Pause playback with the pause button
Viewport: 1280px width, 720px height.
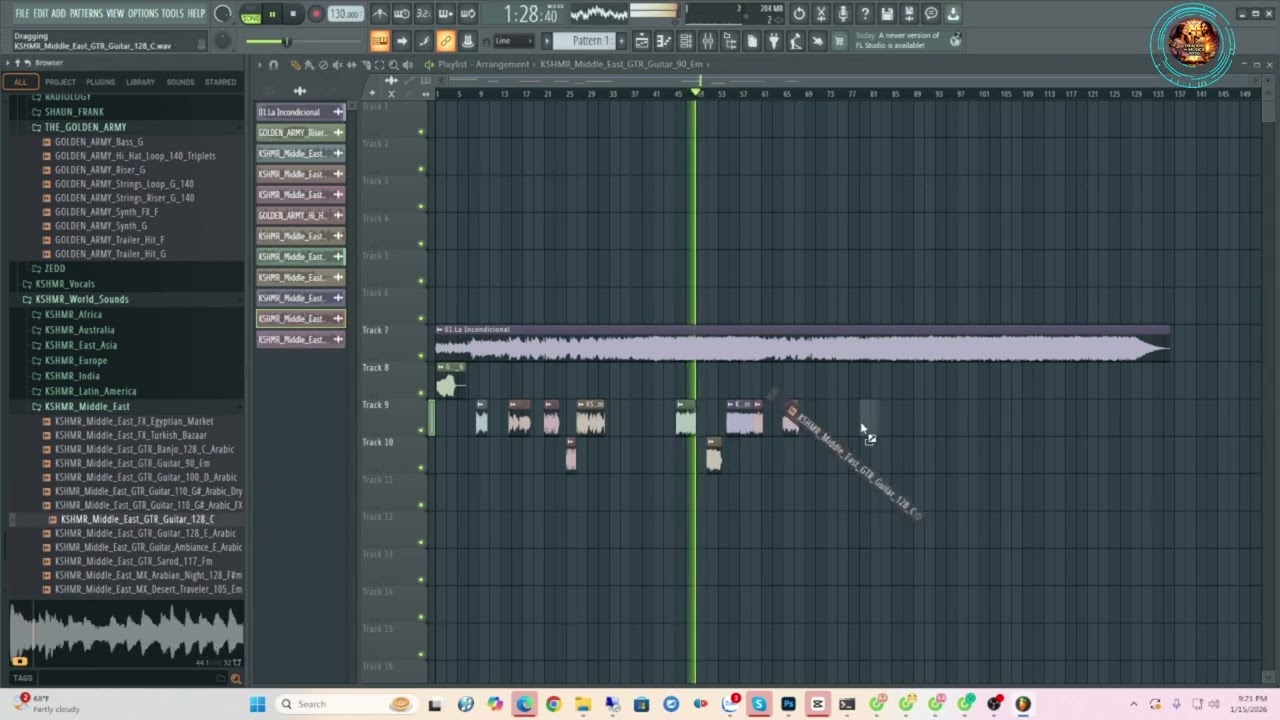pos(272,15)
